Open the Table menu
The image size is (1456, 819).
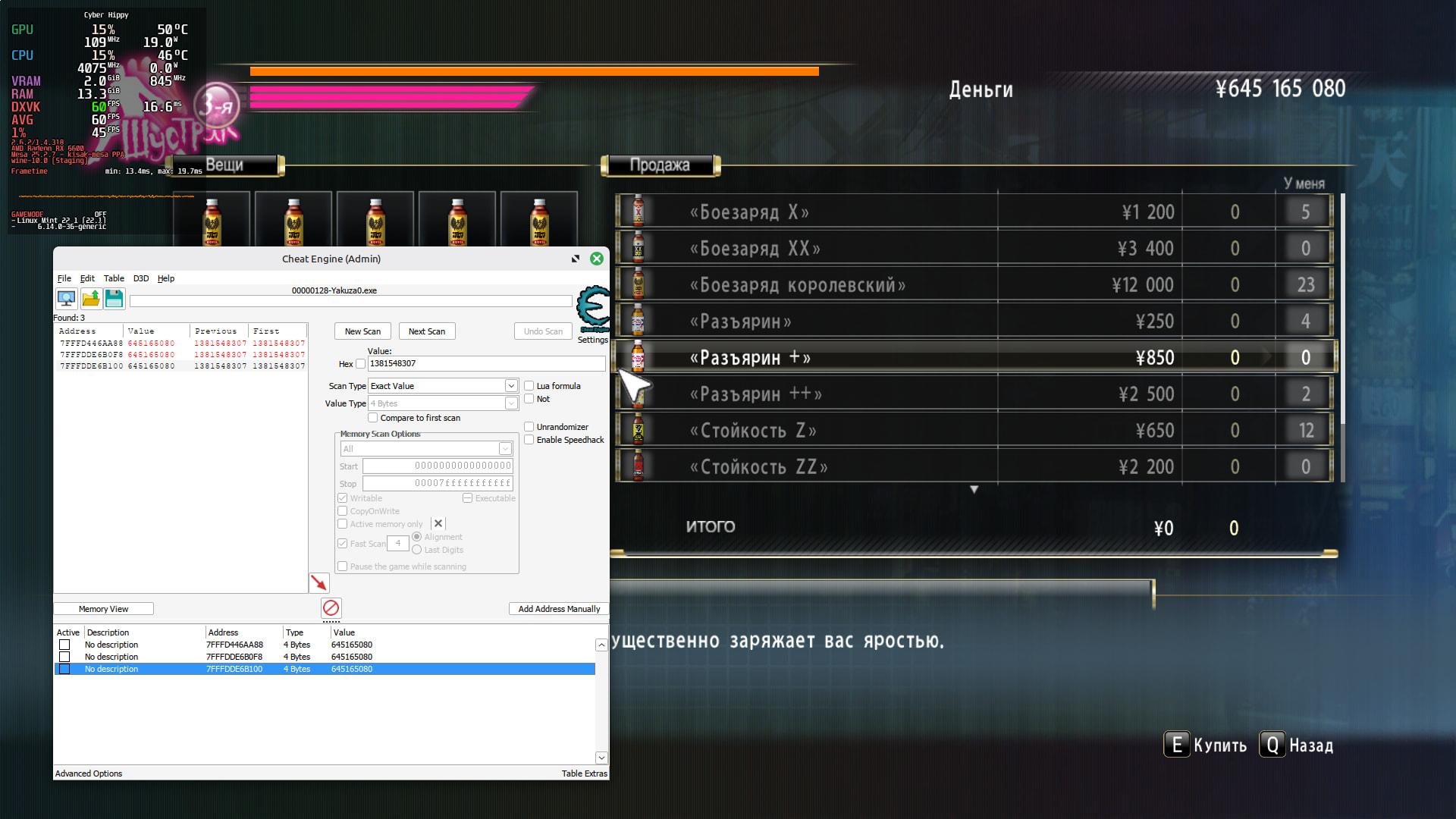pyautogui.click(x=114, y=278)
